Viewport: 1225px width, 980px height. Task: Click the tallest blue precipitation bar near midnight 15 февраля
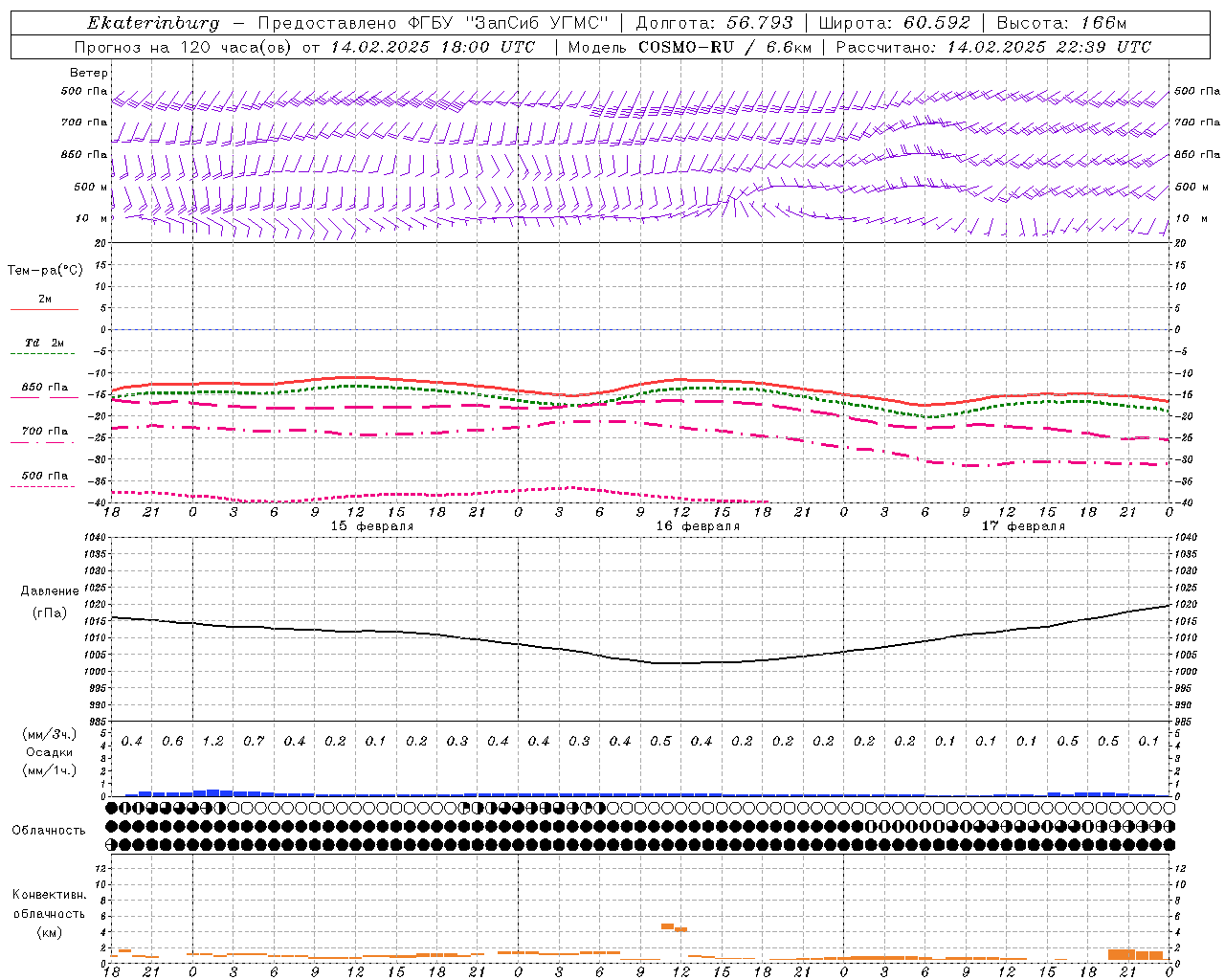click(212, 792)
